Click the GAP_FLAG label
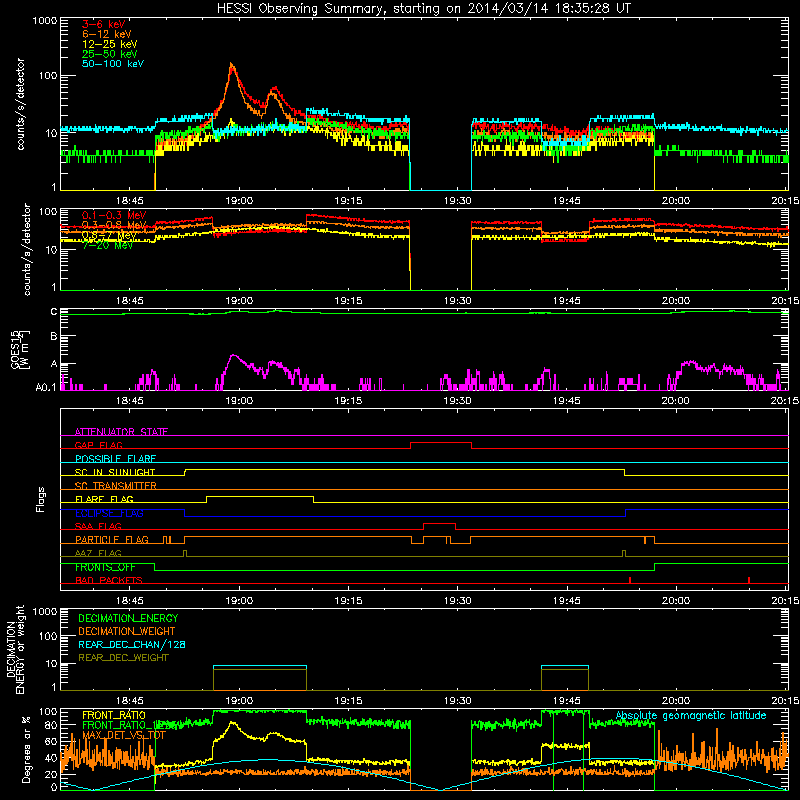Screen dimensions: 800x800 99,445
